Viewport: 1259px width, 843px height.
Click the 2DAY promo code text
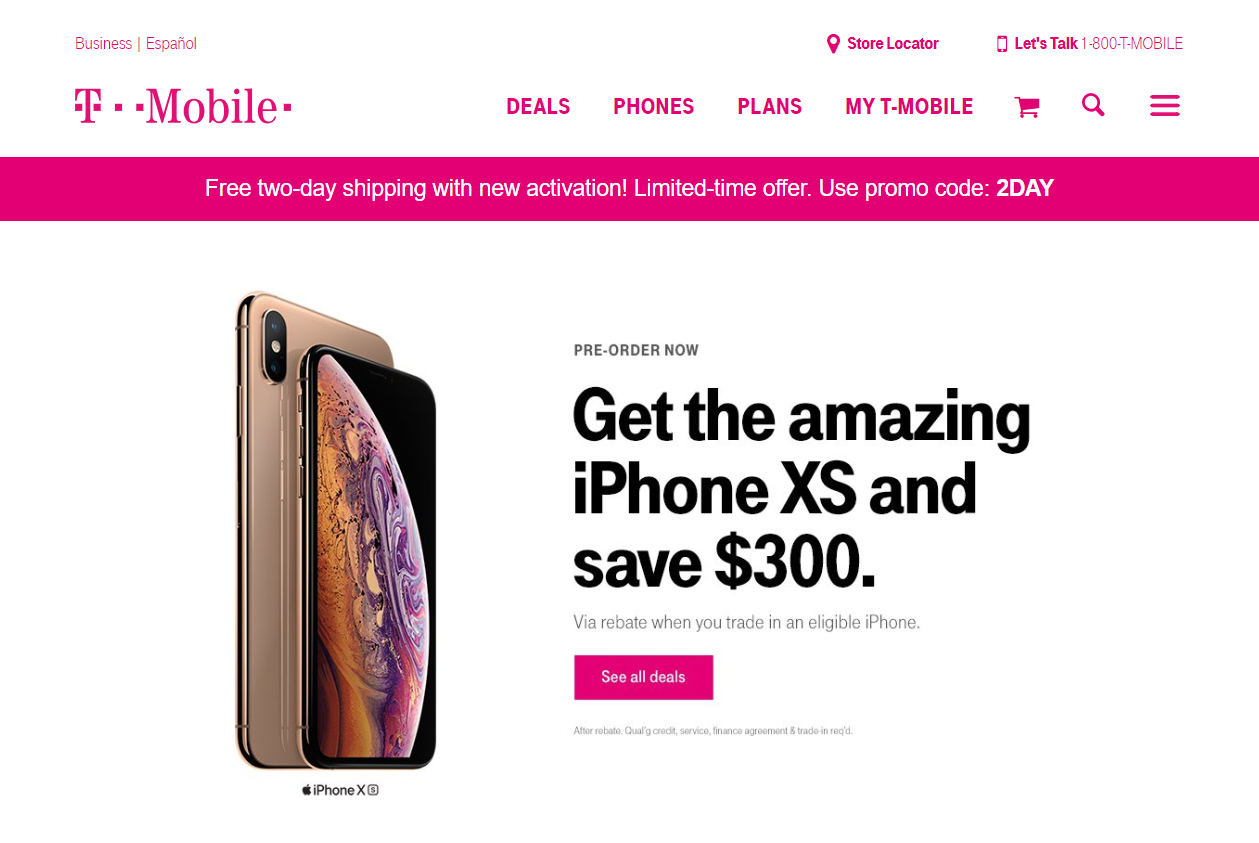pos(1025,188)
